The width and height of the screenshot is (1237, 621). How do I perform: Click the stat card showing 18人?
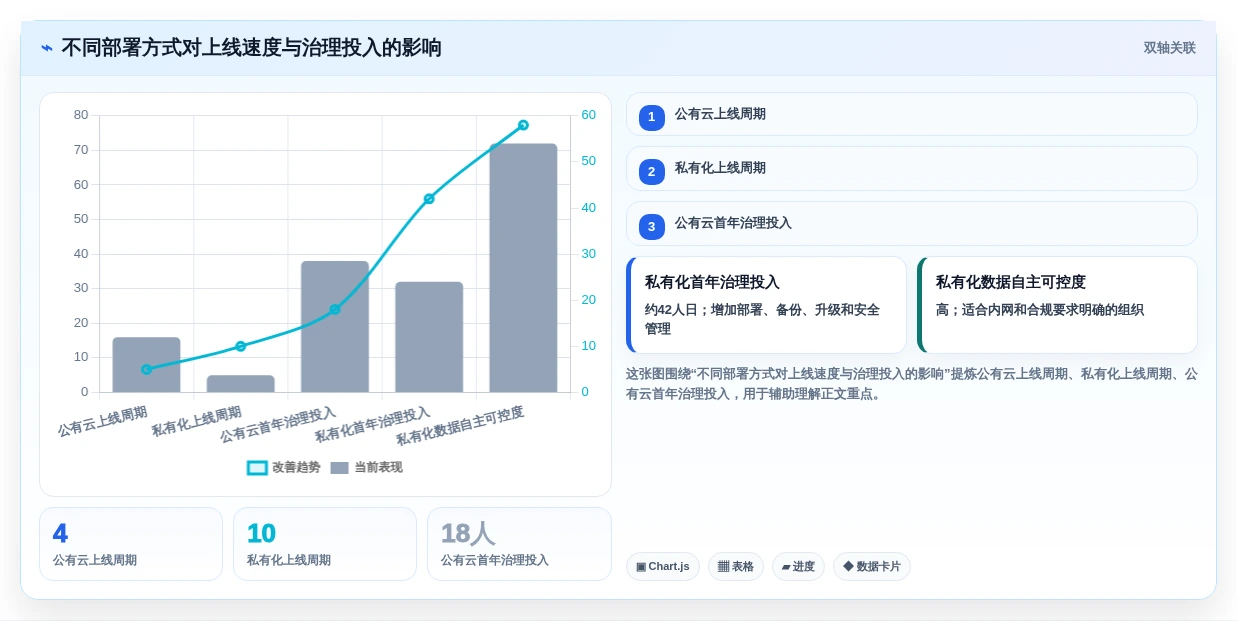[519, 544]
